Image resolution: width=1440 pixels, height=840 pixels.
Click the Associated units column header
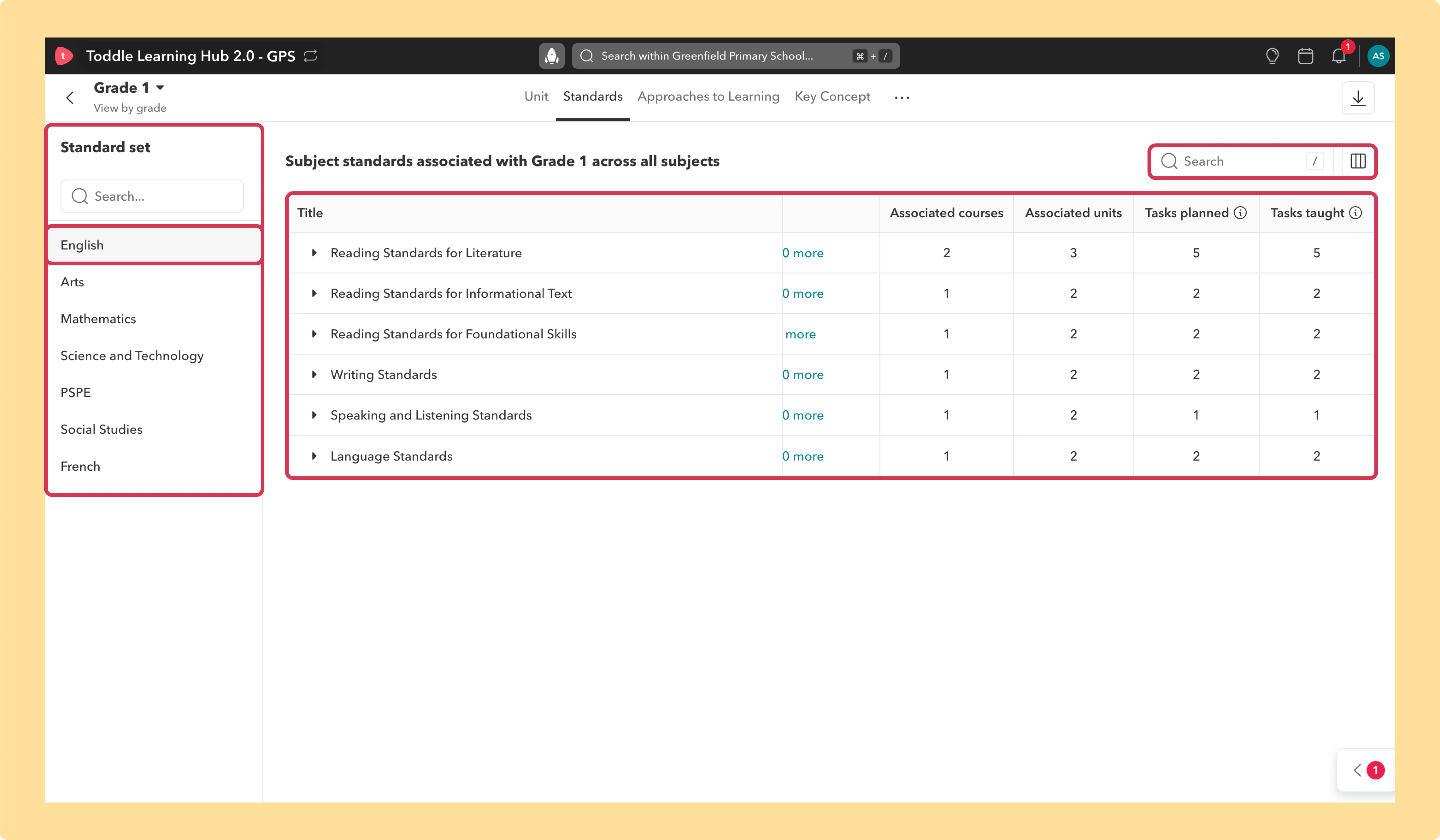tap(1073, 213)
